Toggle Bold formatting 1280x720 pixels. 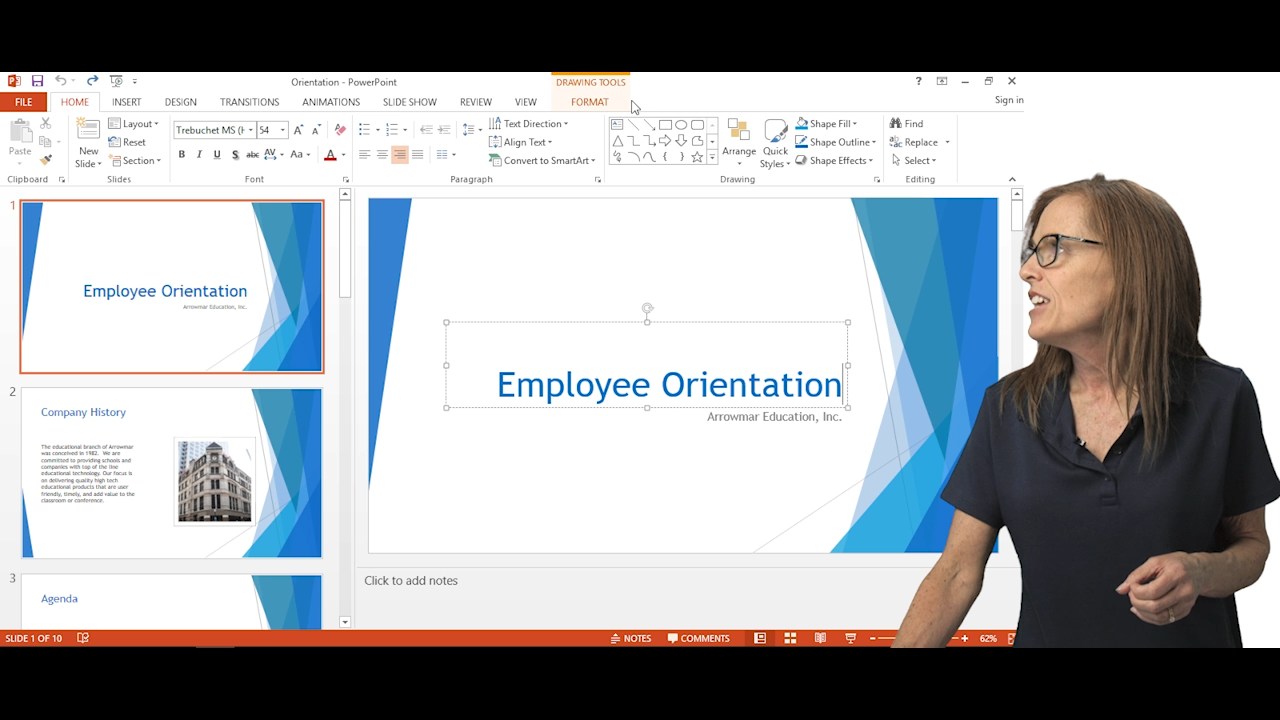pyautogui.click(x=181, y=154)
